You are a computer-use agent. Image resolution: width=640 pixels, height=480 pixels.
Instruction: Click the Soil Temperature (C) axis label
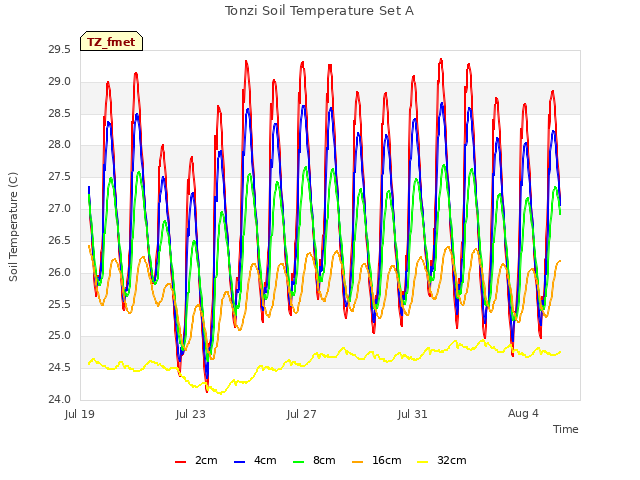pos(13,227)
